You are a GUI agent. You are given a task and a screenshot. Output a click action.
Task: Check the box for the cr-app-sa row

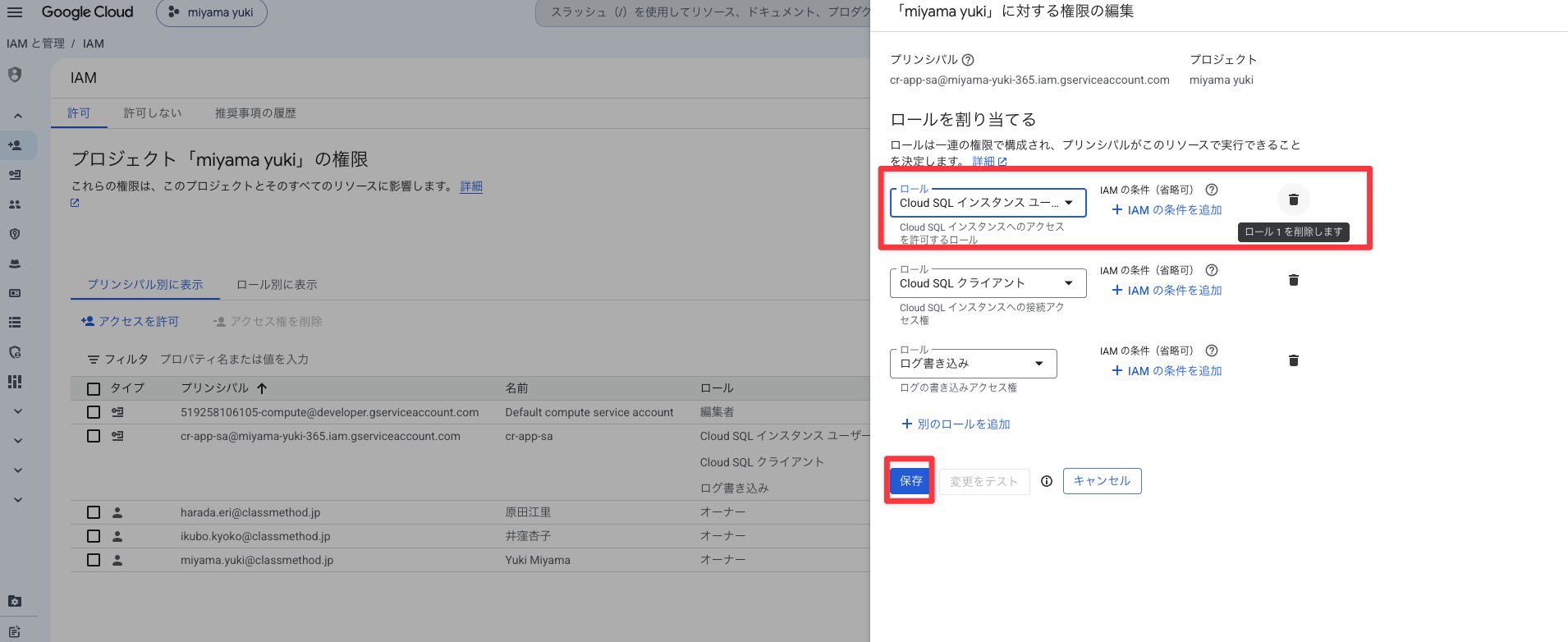[x=94, y=436]
